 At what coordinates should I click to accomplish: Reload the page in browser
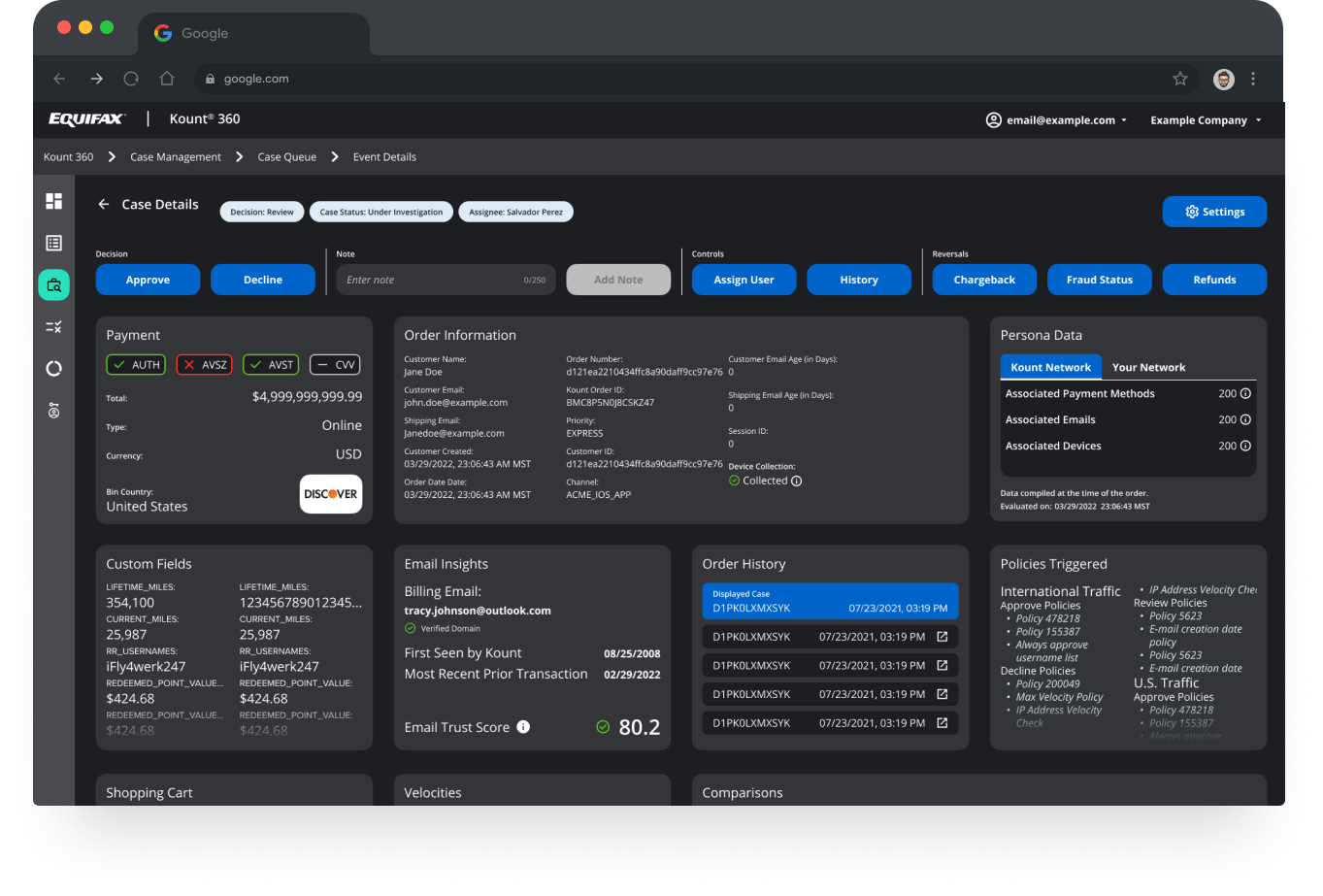coord(131,79)
